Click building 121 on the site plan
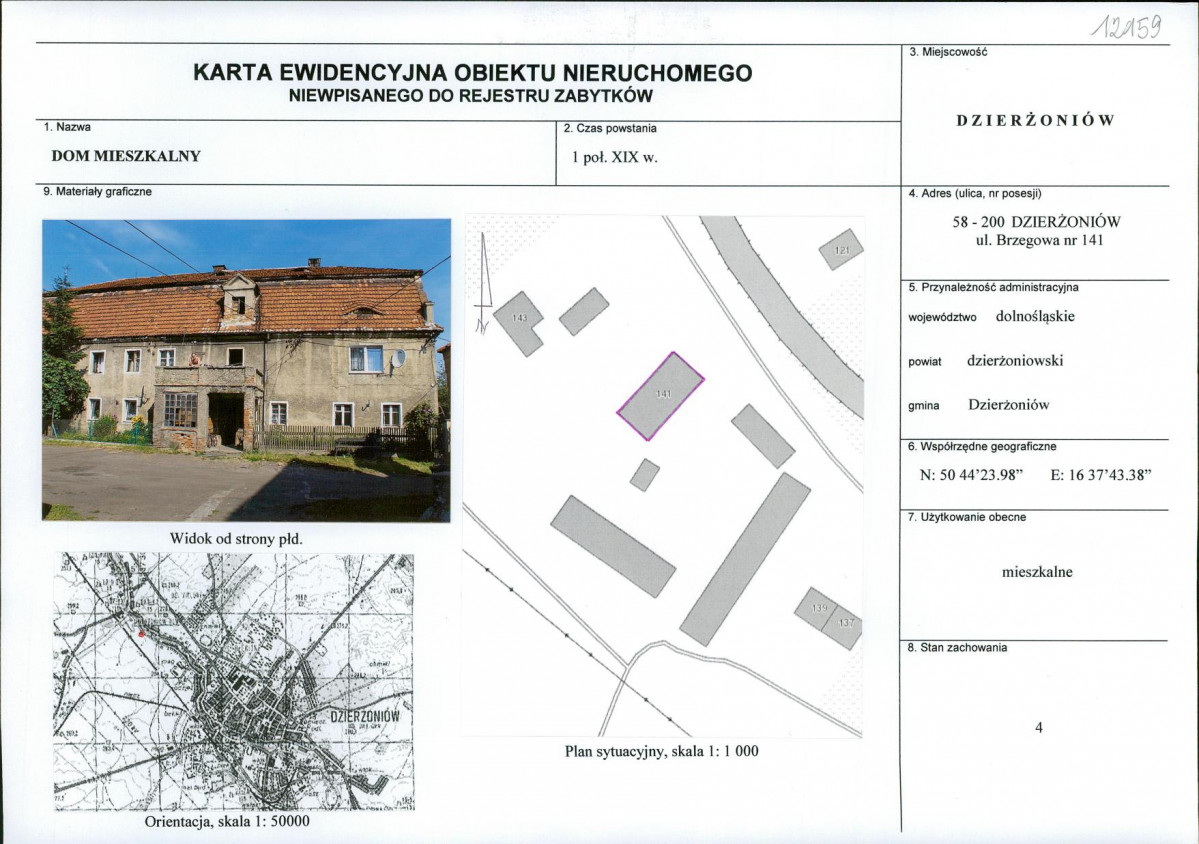Screen dimensions: 1199x844 [841, 250]
